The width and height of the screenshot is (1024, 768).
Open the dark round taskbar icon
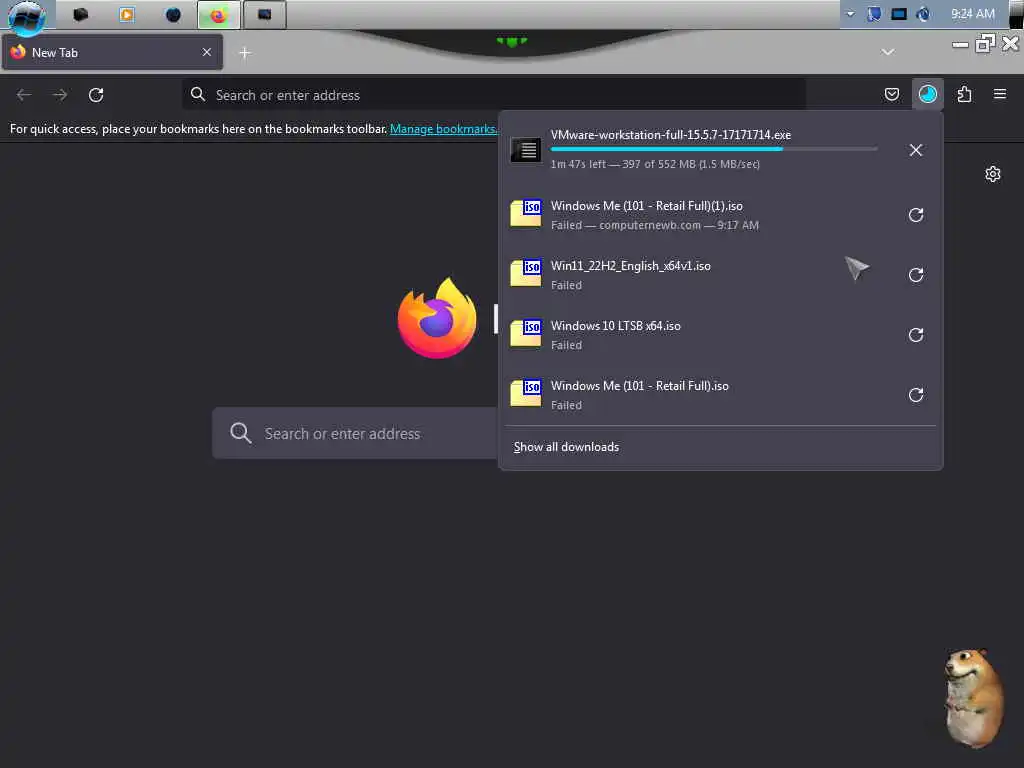173,14
